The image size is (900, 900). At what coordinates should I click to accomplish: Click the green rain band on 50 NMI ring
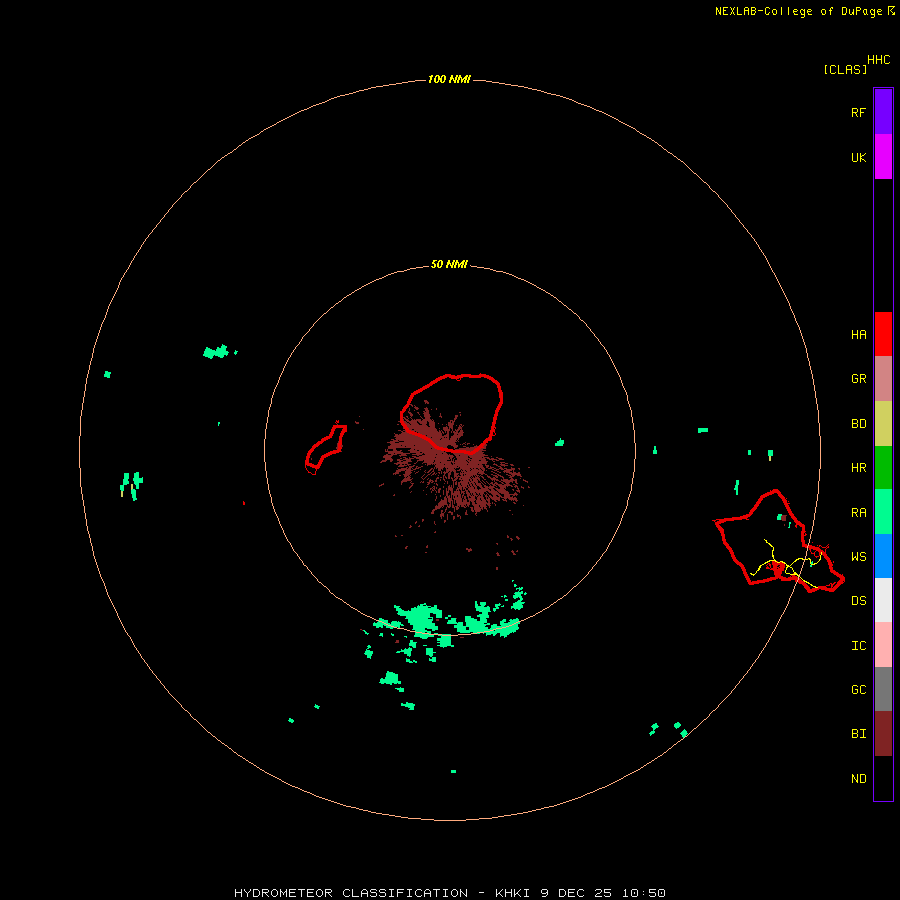point(448,619)
